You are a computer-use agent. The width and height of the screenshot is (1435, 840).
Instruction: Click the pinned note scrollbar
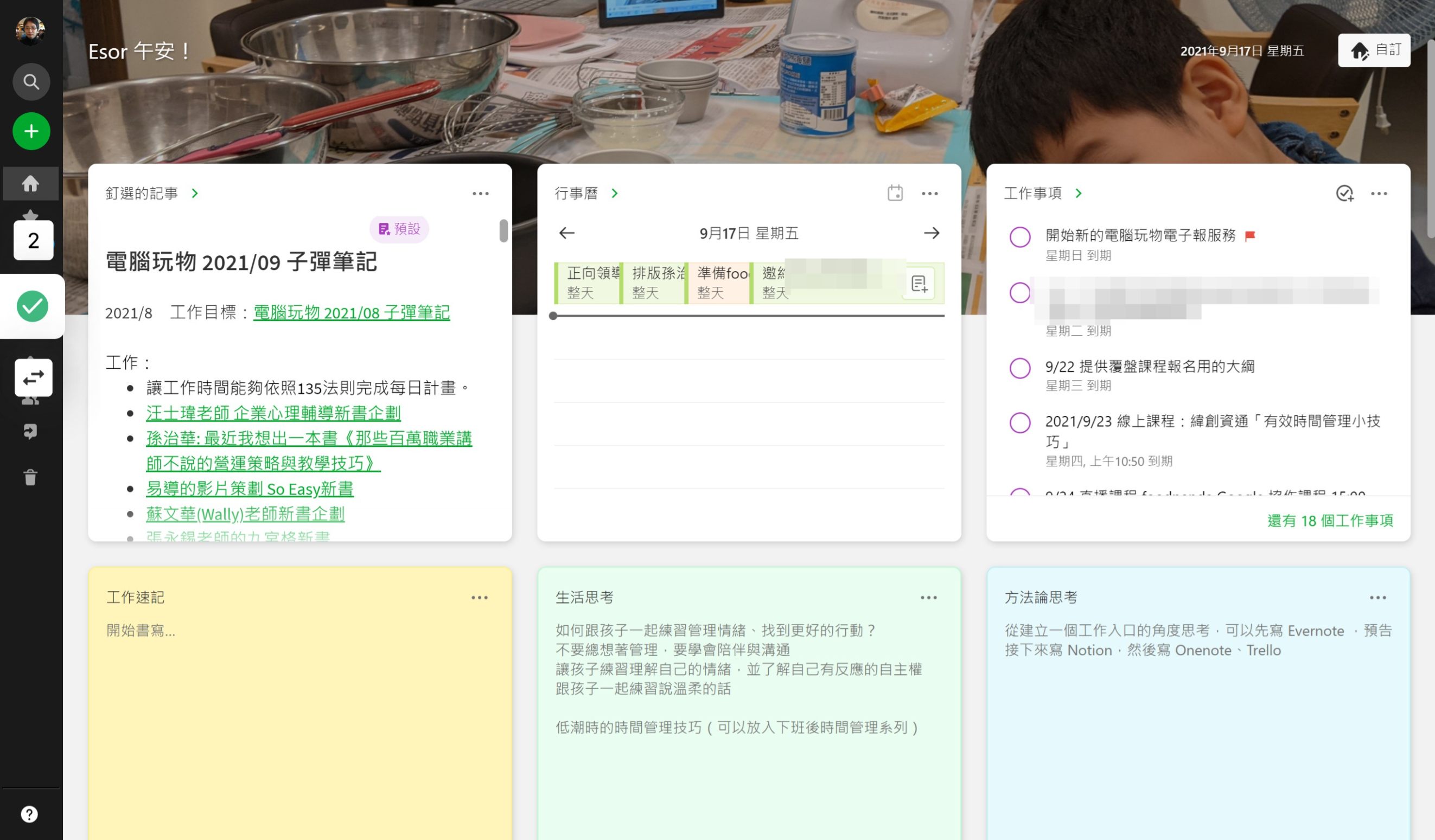click(503, 230)
